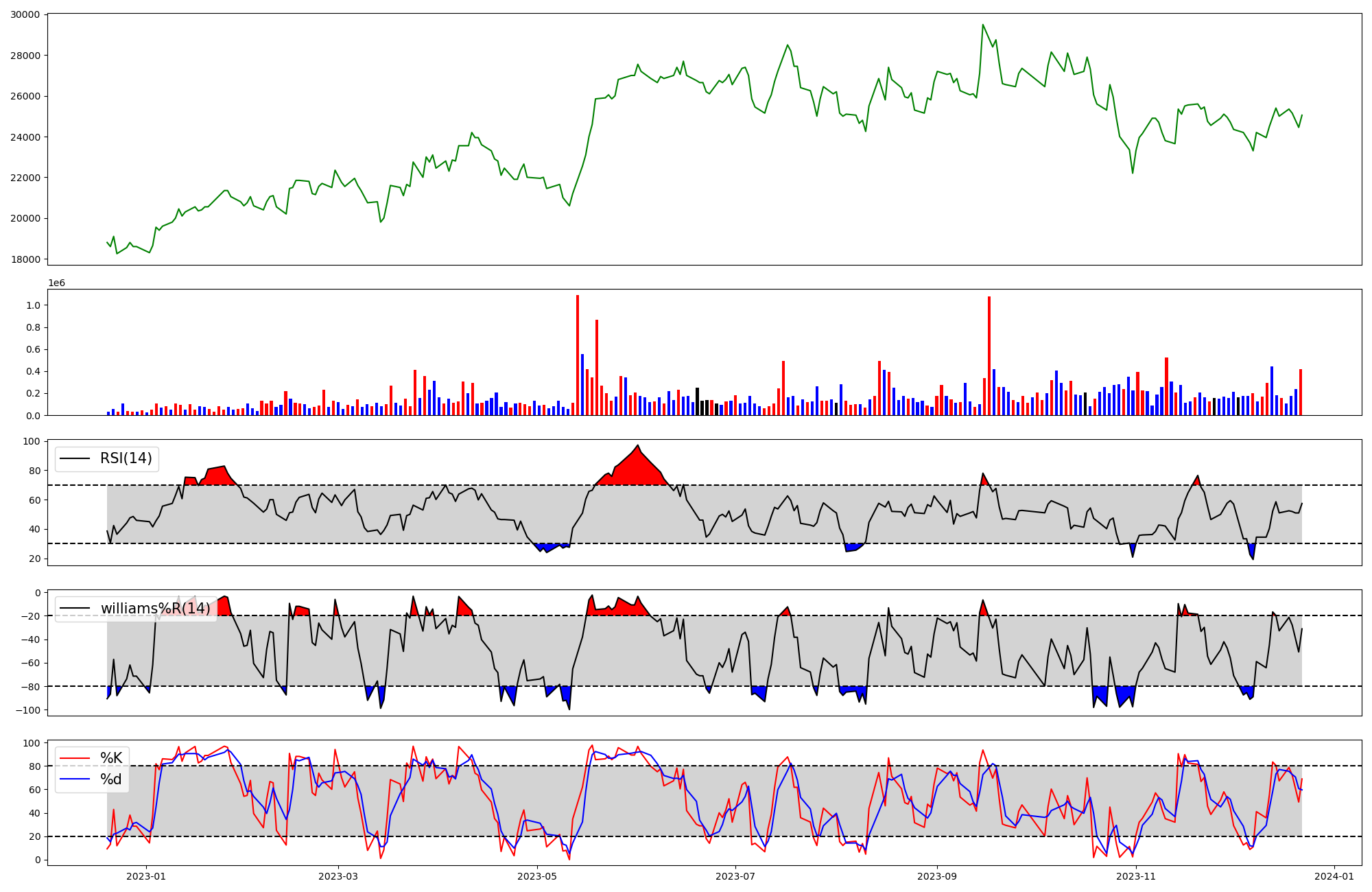The height and width of the screenshot is (892, 1372).
Task: Click the %K legend text
Action: coord(111,758)
